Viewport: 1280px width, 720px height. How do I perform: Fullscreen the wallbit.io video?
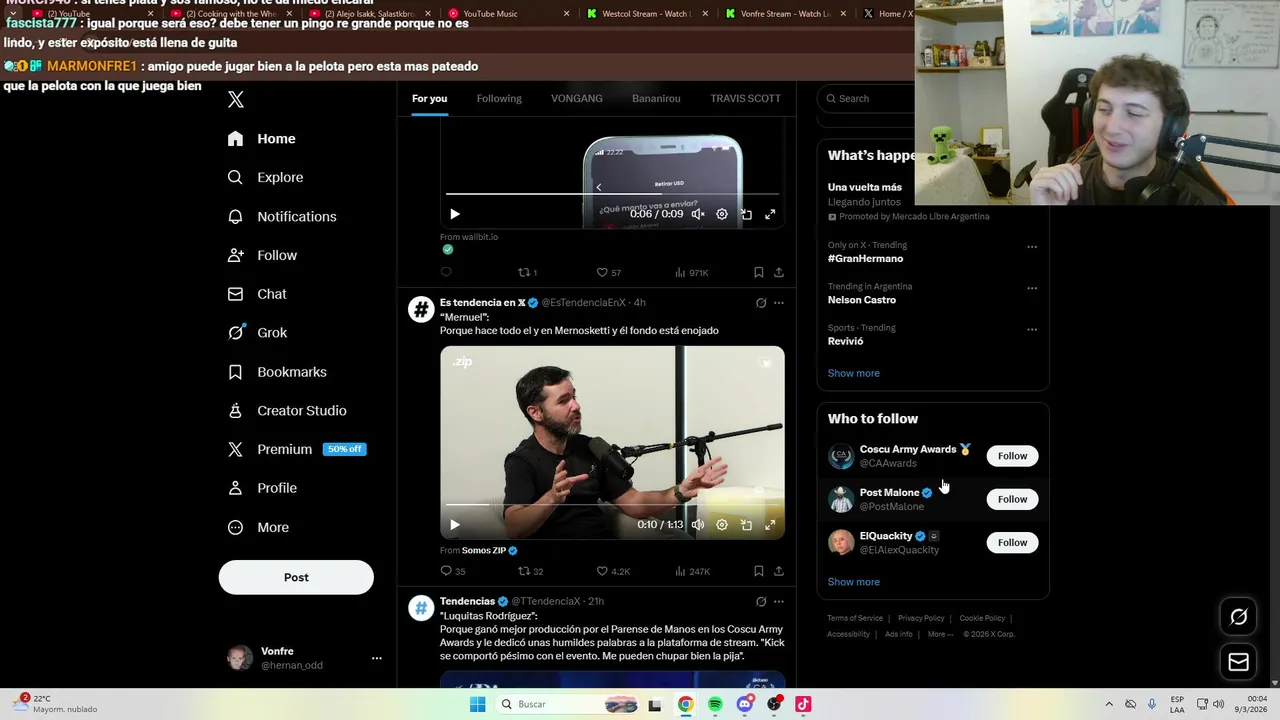(x=770, y=214)
